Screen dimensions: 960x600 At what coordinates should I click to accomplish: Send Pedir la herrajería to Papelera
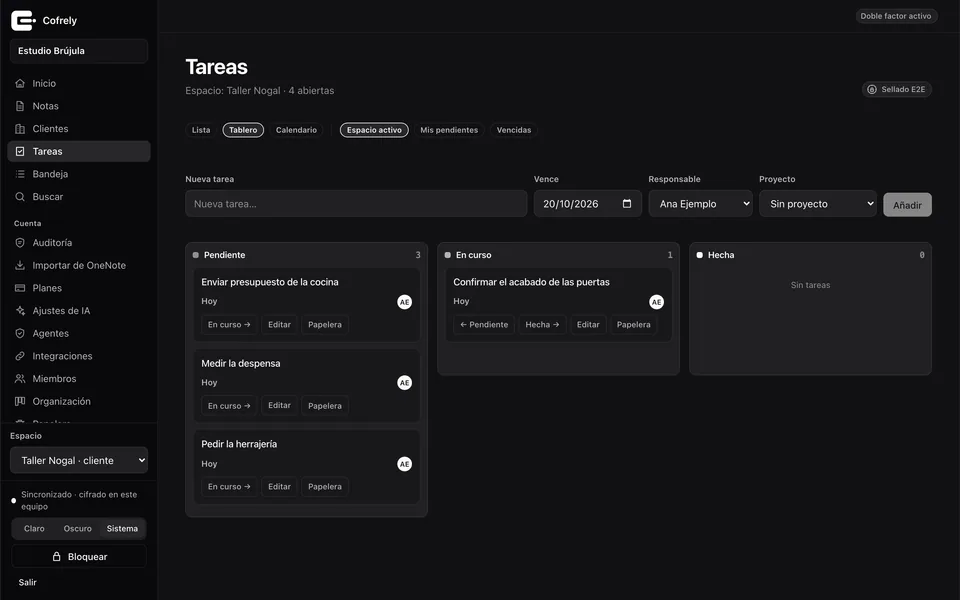(324, 486)
